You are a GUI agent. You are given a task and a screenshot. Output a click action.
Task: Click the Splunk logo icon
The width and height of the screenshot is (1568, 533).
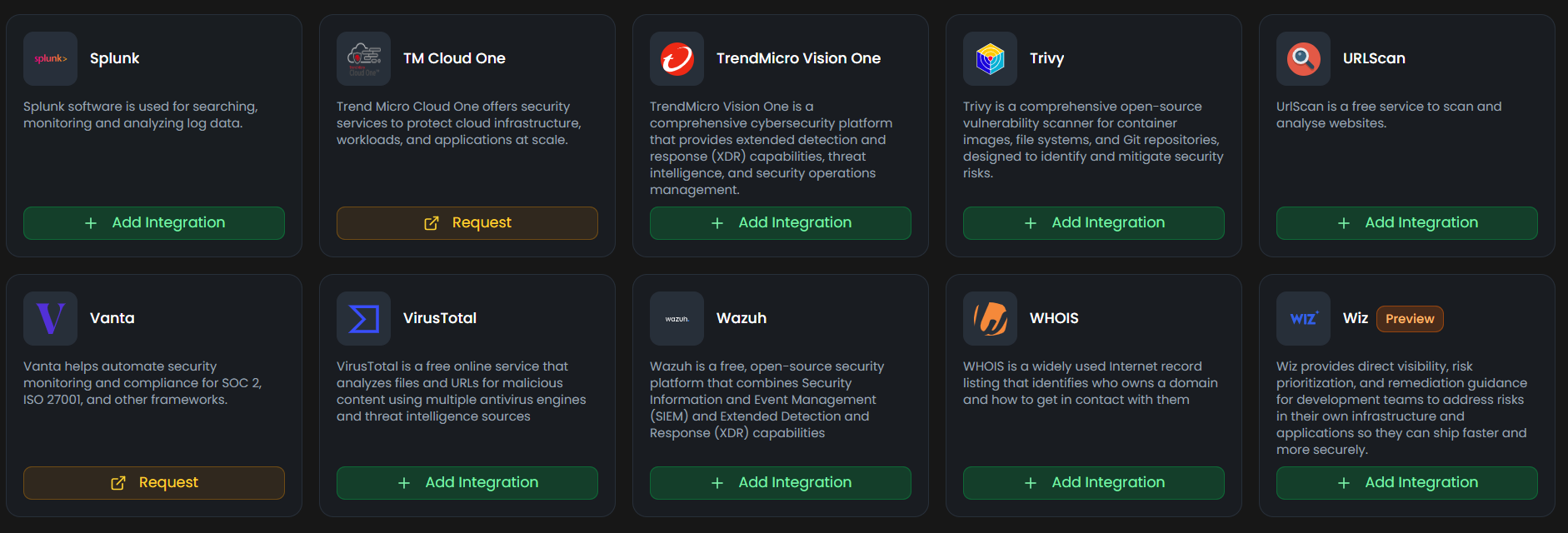[x=50, y=58]
